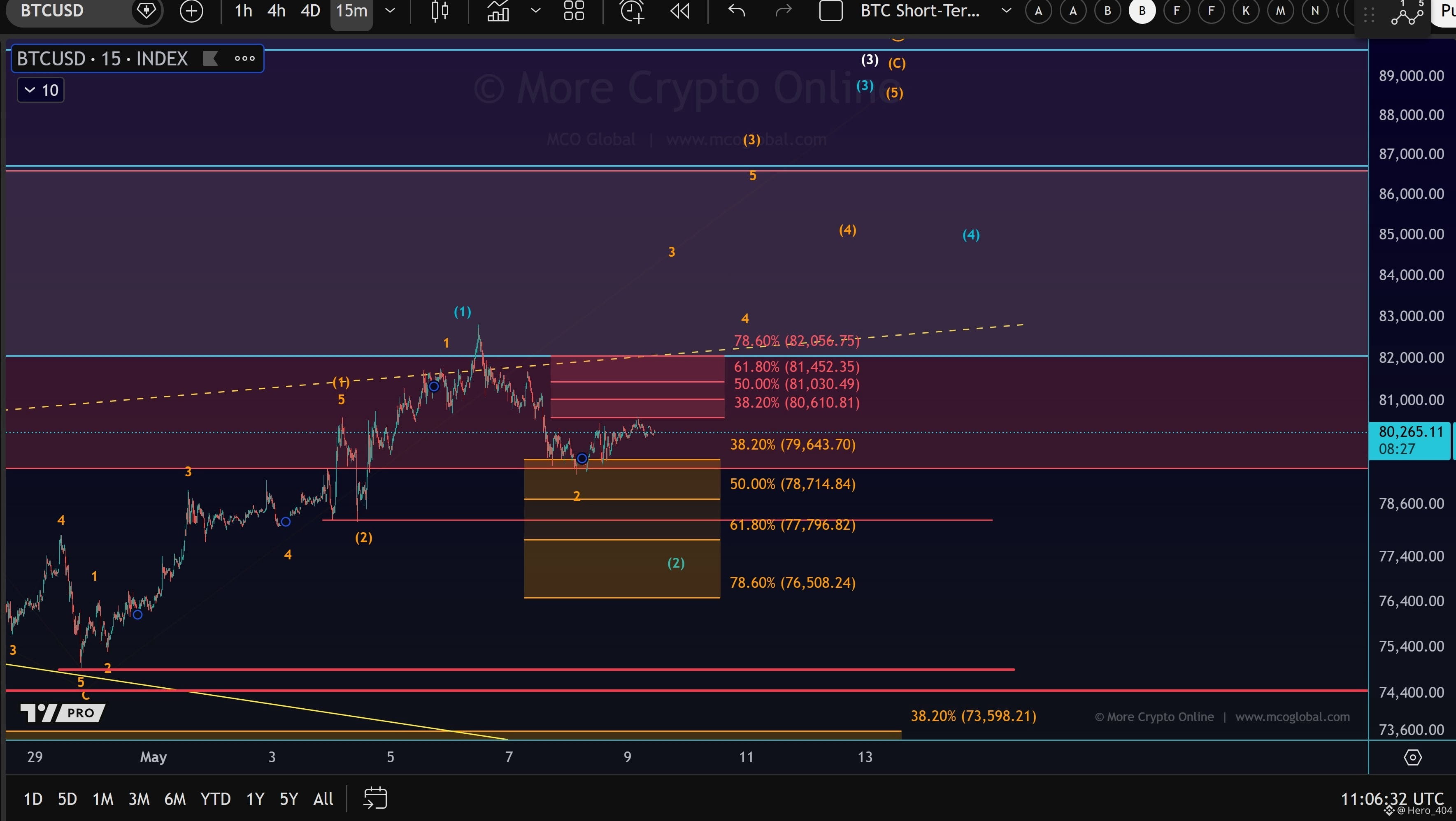Select the green (2) wave label

(676, 563)
